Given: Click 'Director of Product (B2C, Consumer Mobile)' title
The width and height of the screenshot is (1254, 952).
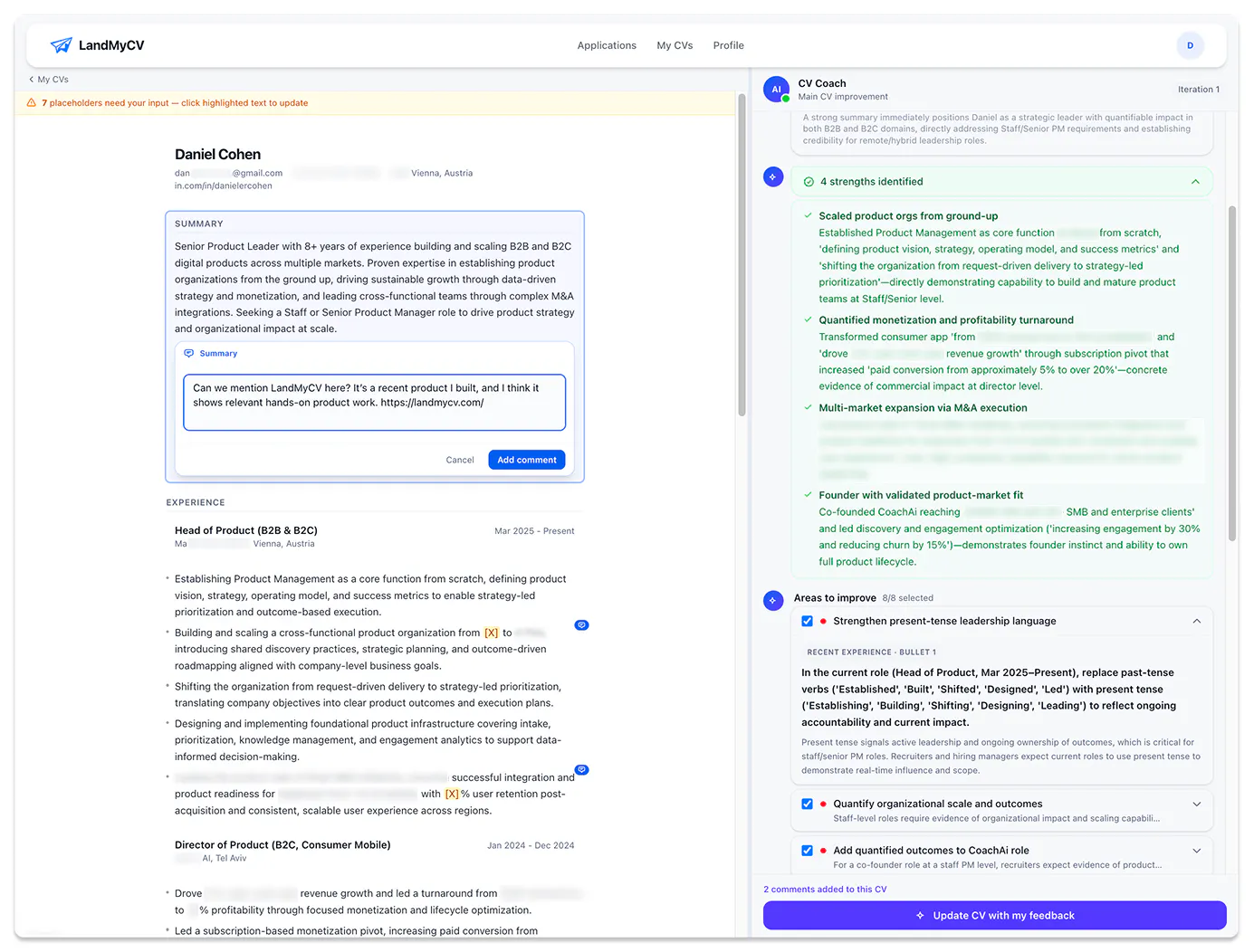Looking at the screenshot, I should (x=282, y=845).
